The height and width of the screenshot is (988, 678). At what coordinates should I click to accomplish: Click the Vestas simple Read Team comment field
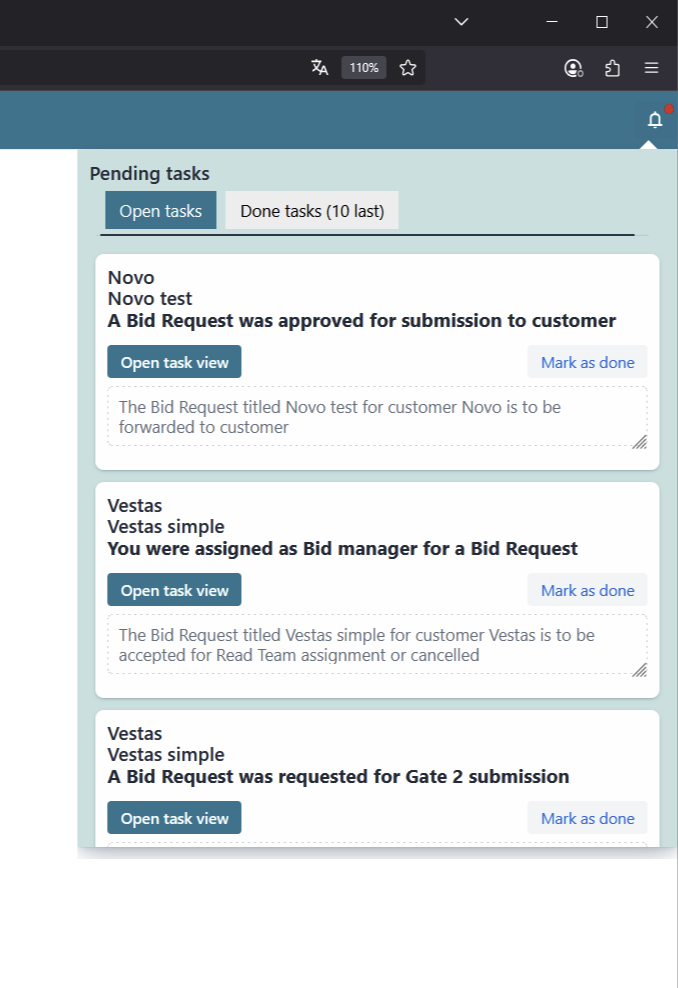pyautogui.click(x=370, y=645)
